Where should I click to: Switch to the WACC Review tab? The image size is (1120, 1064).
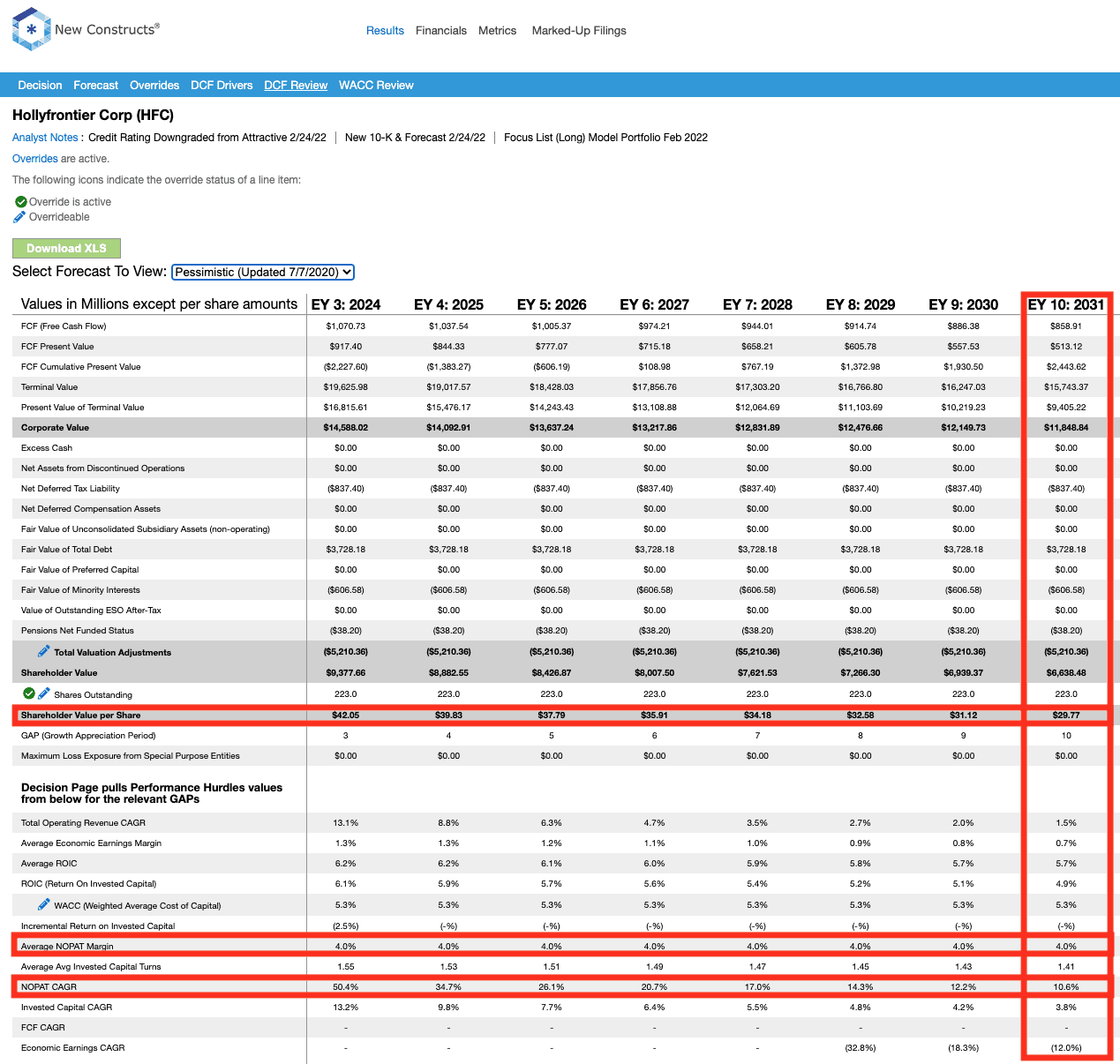point(376,86)
